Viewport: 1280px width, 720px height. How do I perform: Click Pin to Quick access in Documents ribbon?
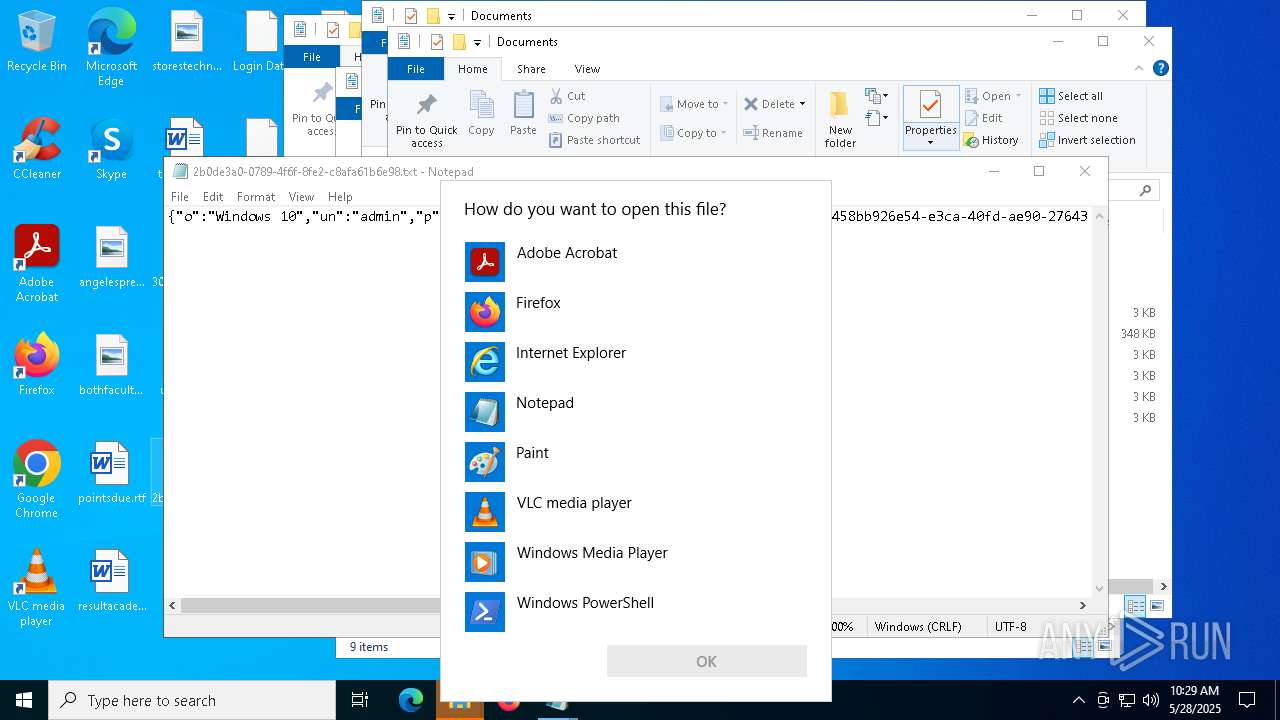pyautogui.click(x=426, y=120)
